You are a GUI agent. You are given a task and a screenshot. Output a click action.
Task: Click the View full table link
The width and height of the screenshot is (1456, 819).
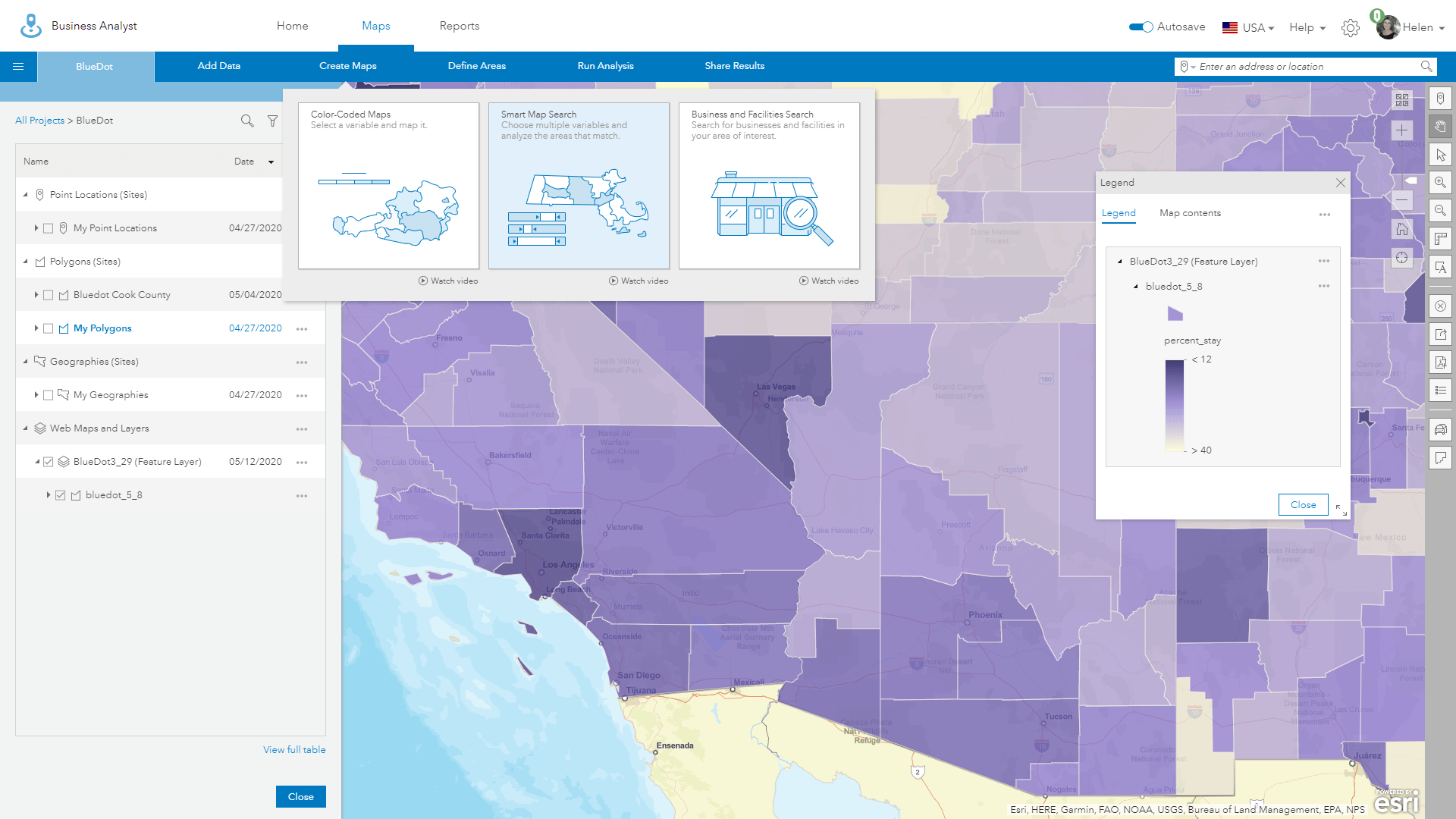point(294,750)
